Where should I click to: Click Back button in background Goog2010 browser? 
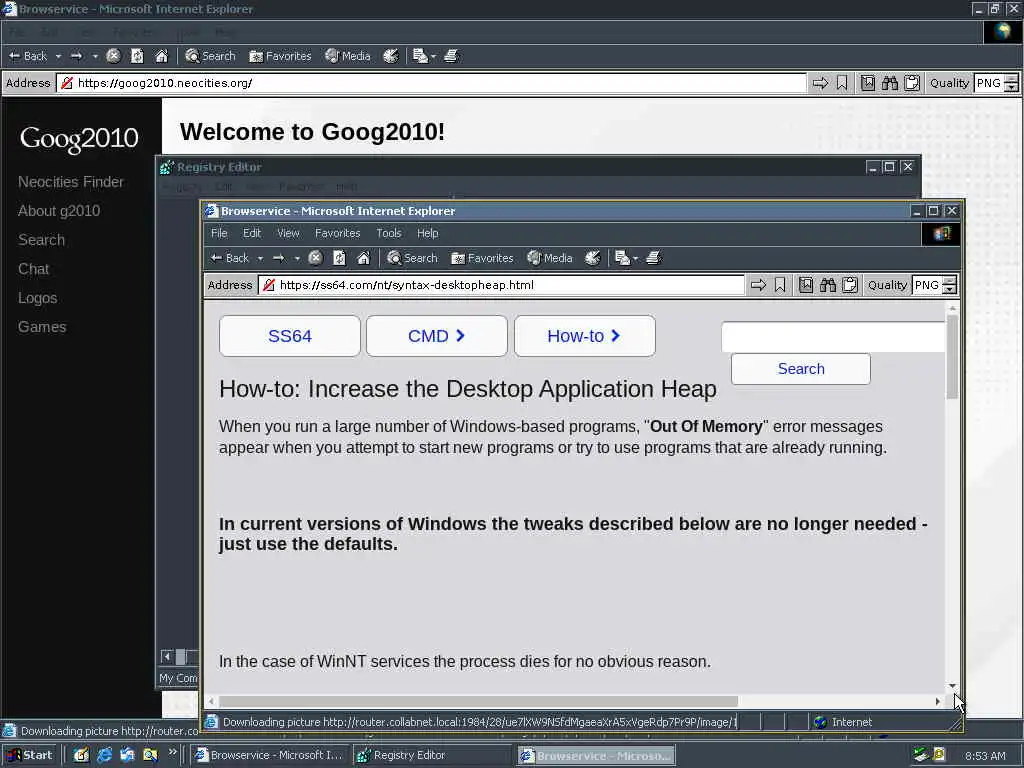point(27,56)
